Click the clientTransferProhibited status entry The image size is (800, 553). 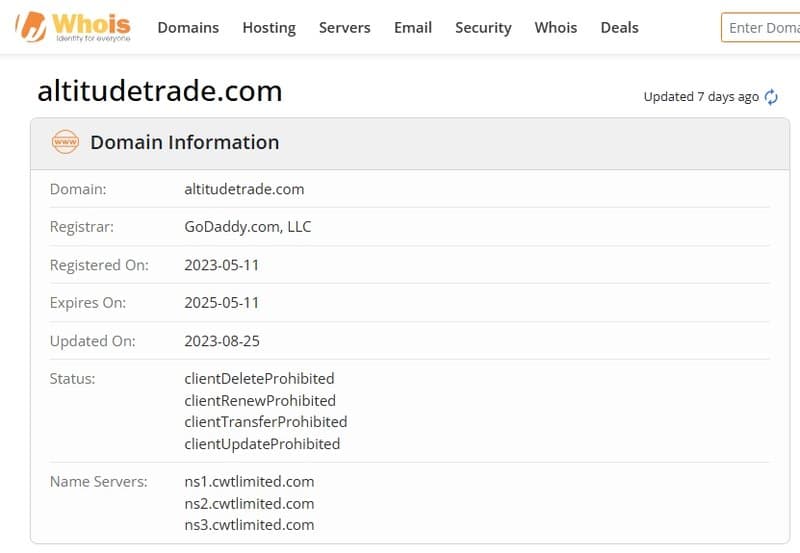click(266, 422)
